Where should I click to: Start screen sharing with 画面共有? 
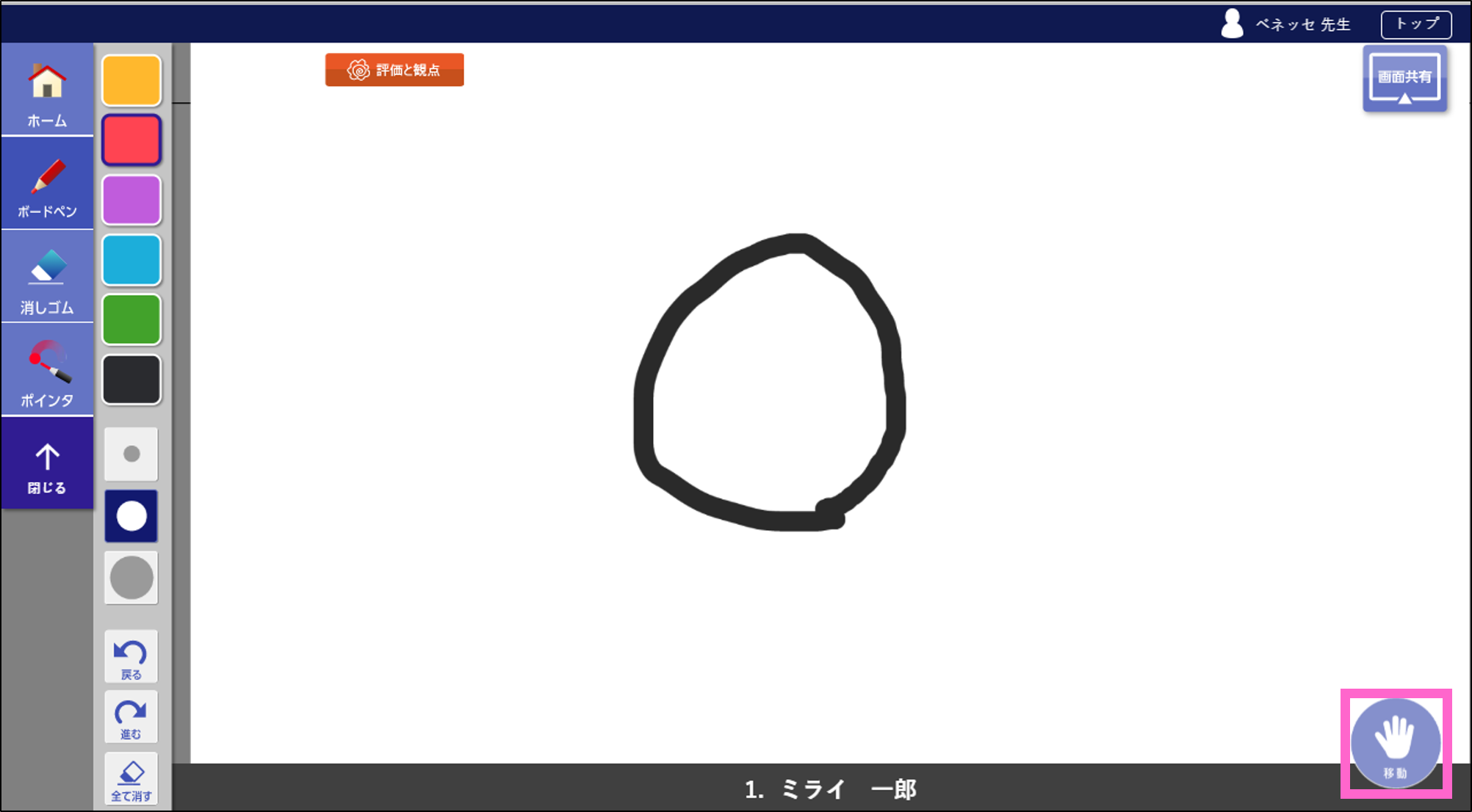[1405, 79]
